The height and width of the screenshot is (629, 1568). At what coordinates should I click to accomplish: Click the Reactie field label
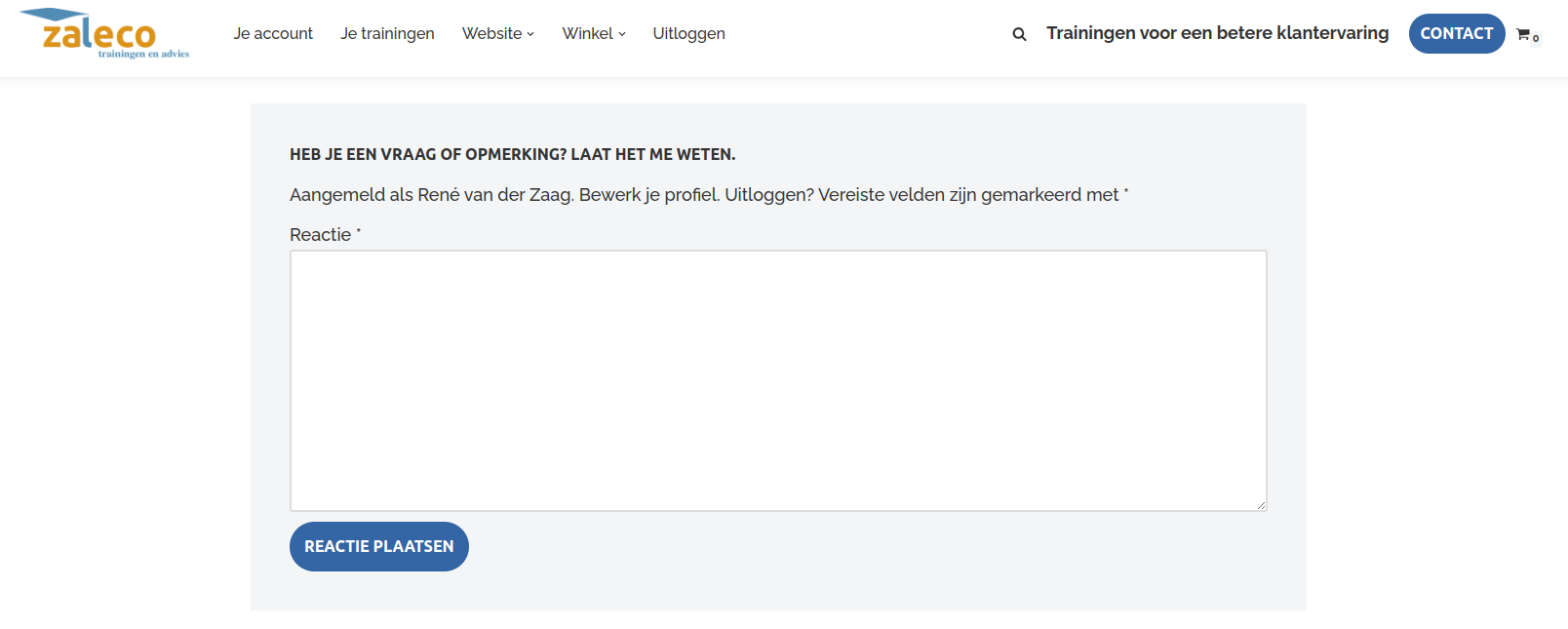(x=320, y=235)
